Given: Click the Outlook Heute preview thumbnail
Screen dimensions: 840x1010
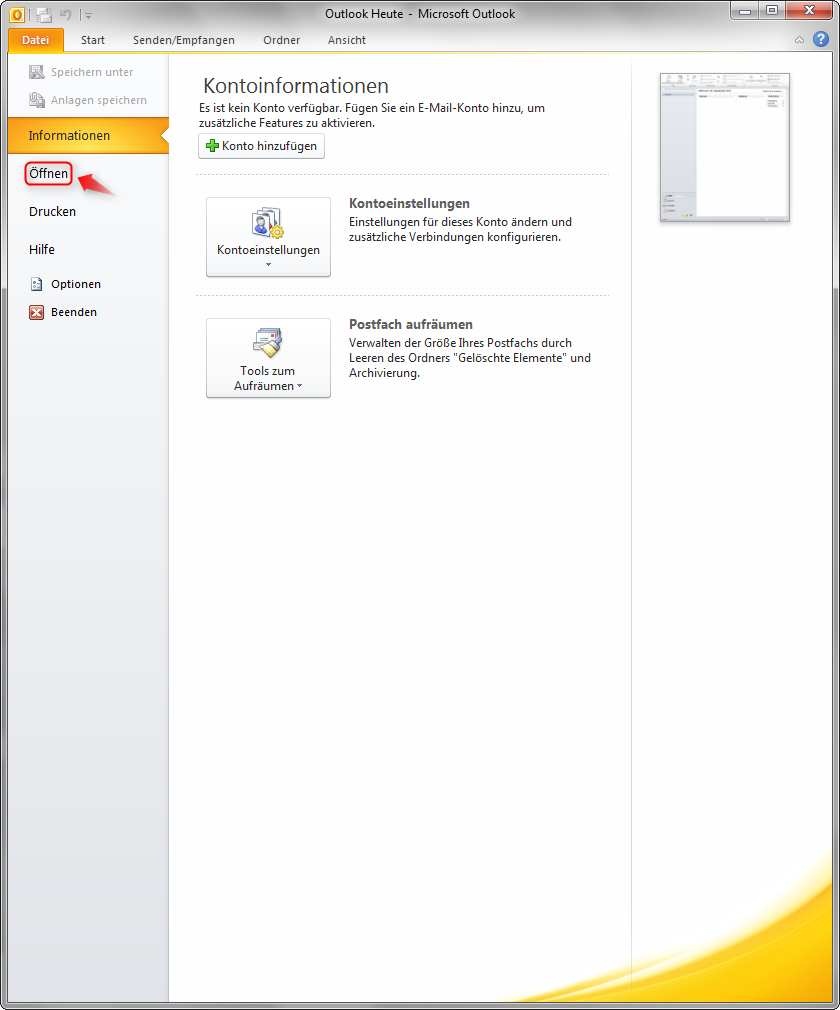Looking at the screenshot, I should coord(723,147).
